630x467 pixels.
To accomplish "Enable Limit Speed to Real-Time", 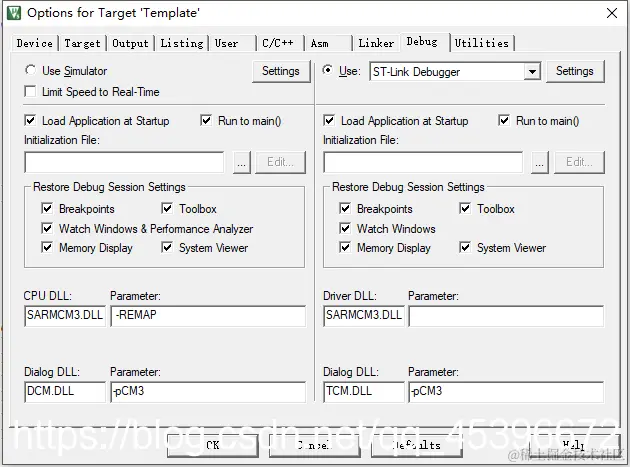I will click(x=30, y=92).
